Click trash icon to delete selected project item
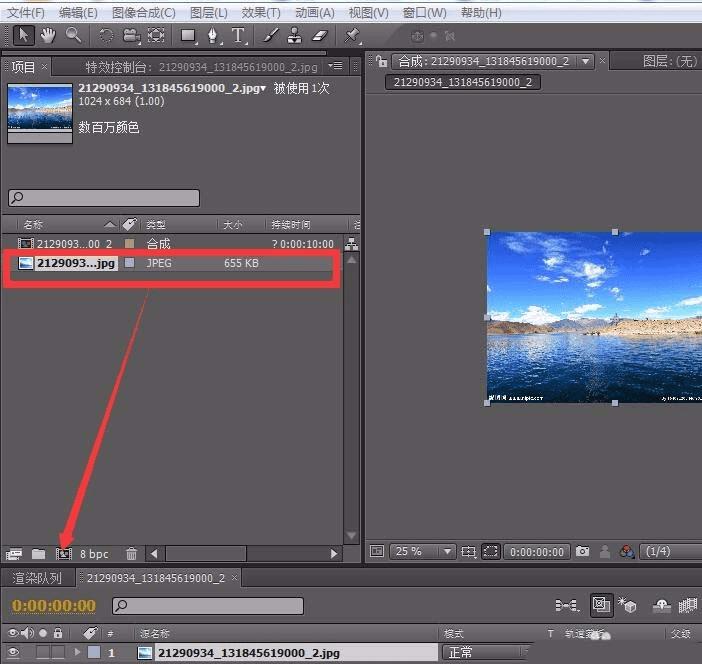 tap(131, 553)
